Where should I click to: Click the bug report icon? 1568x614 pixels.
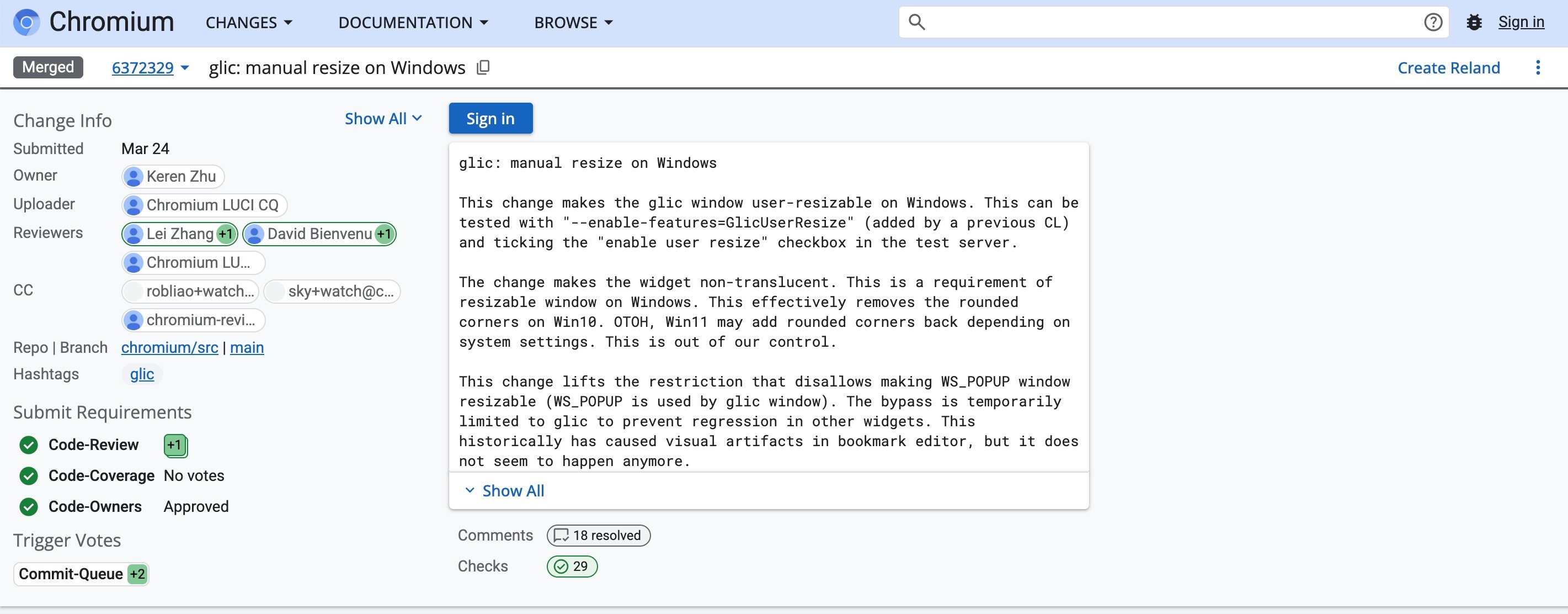pyautogui.click(x=1474, y=23)
